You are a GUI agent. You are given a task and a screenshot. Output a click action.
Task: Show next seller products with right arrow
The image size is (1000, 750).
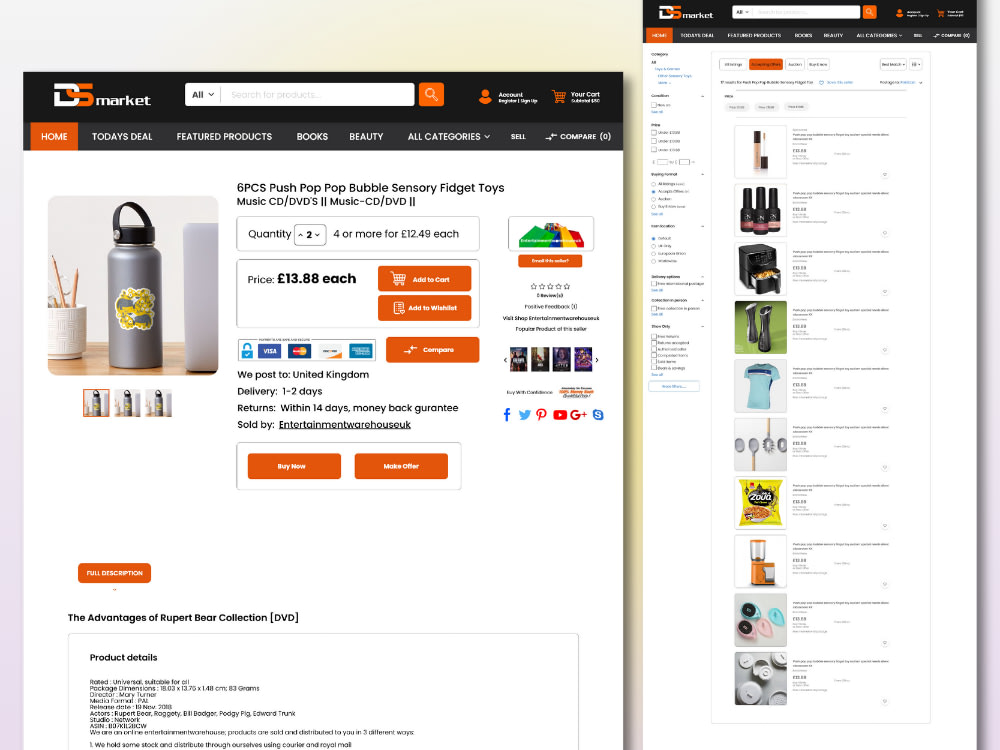click(597, 360)
